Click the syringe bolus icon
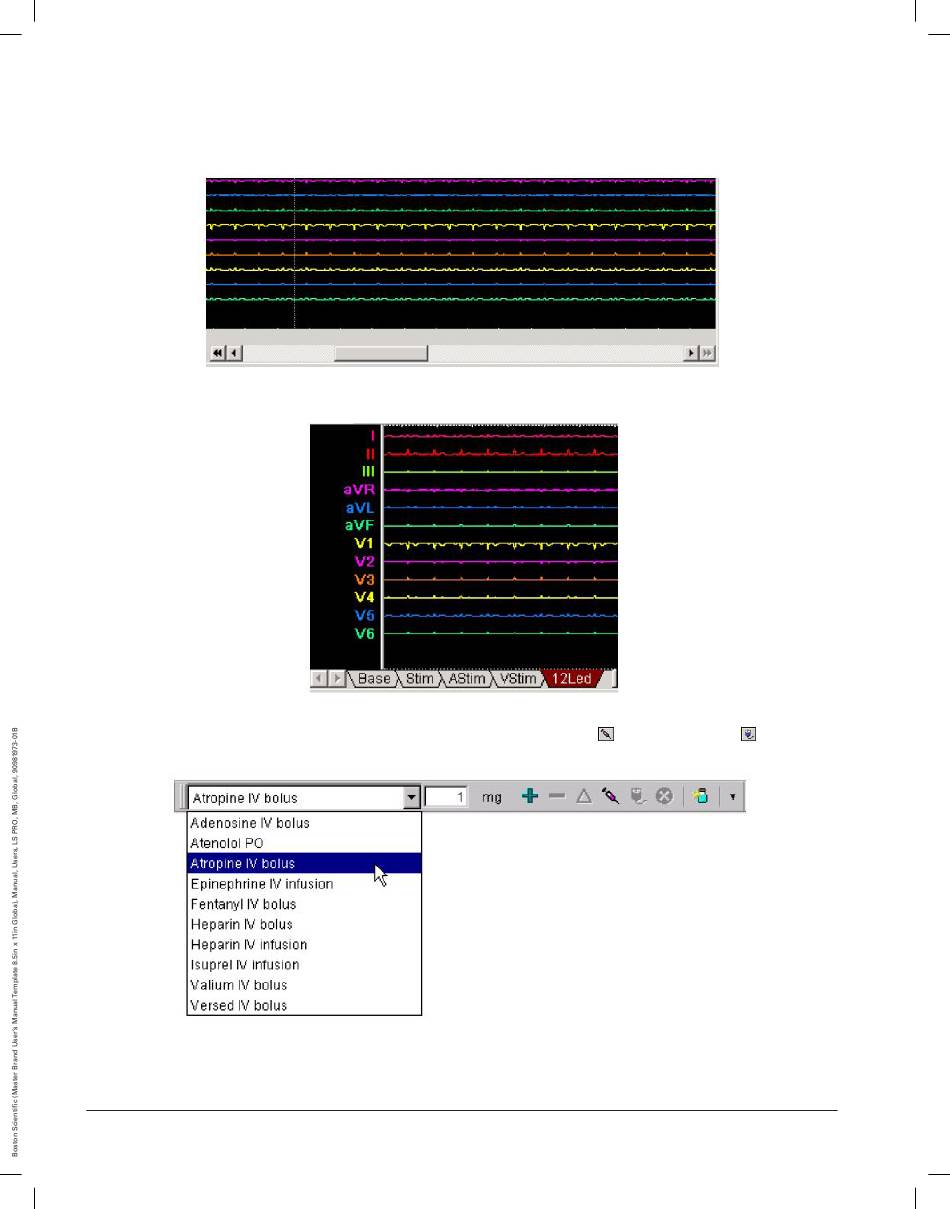 pos(610,797)
